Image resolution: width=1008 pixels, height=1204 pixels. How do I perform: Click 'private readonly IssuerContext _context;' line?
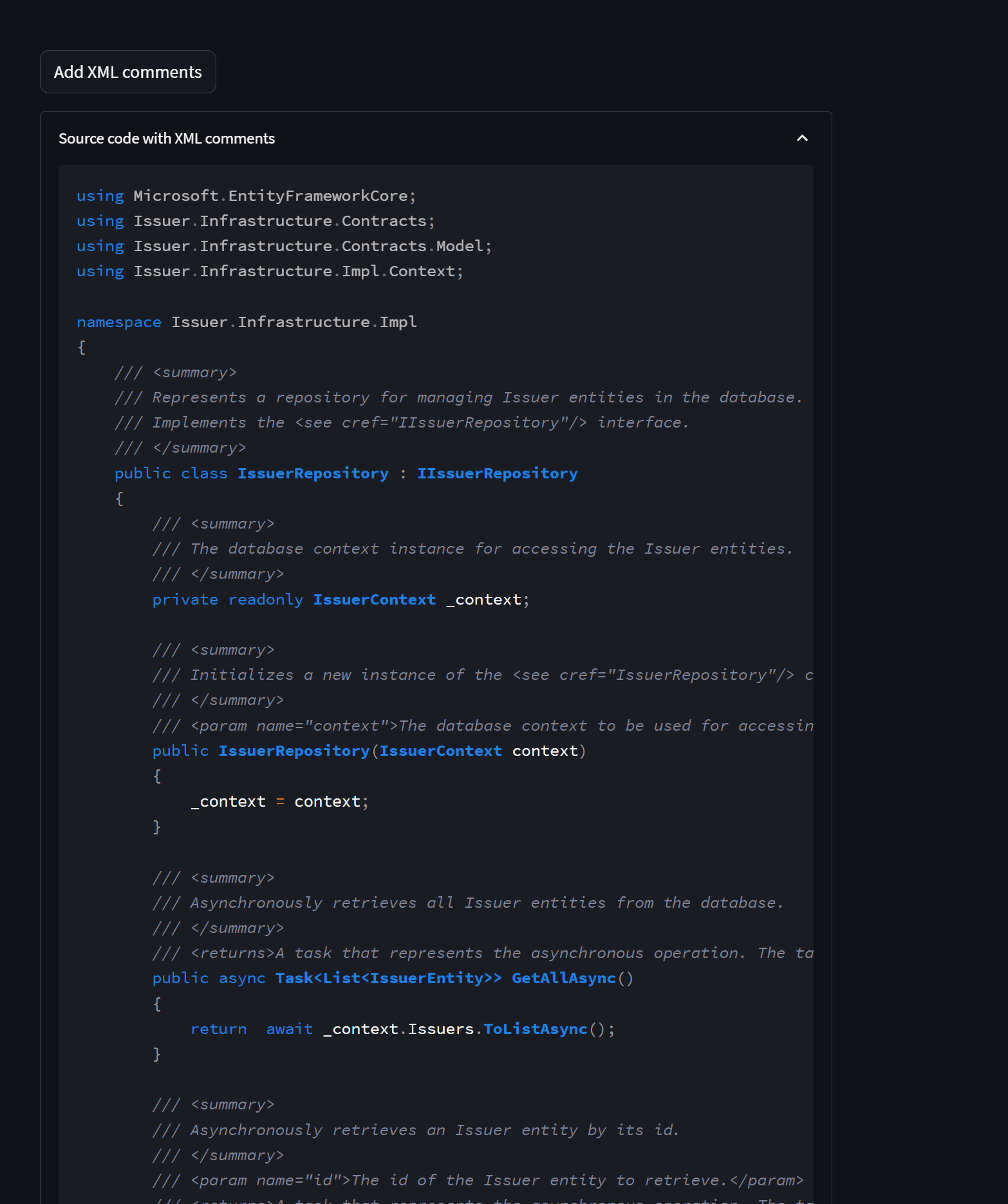[x=341, y=599]
